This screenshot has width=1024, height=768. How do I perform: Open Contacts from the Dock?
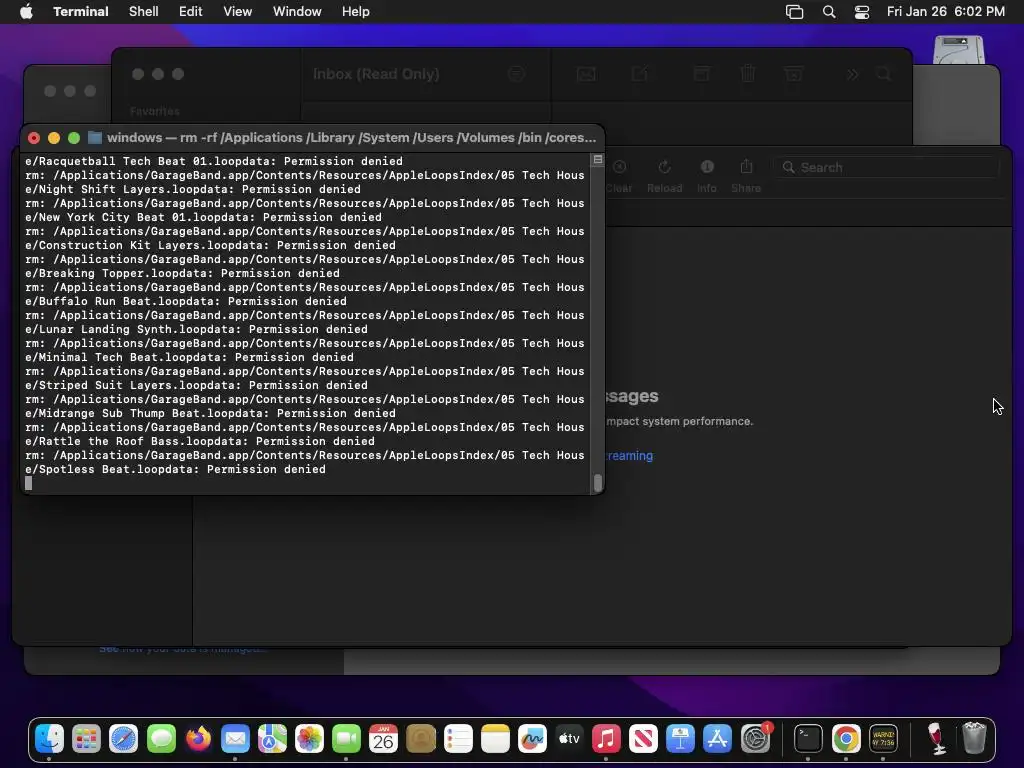[421, 739]
